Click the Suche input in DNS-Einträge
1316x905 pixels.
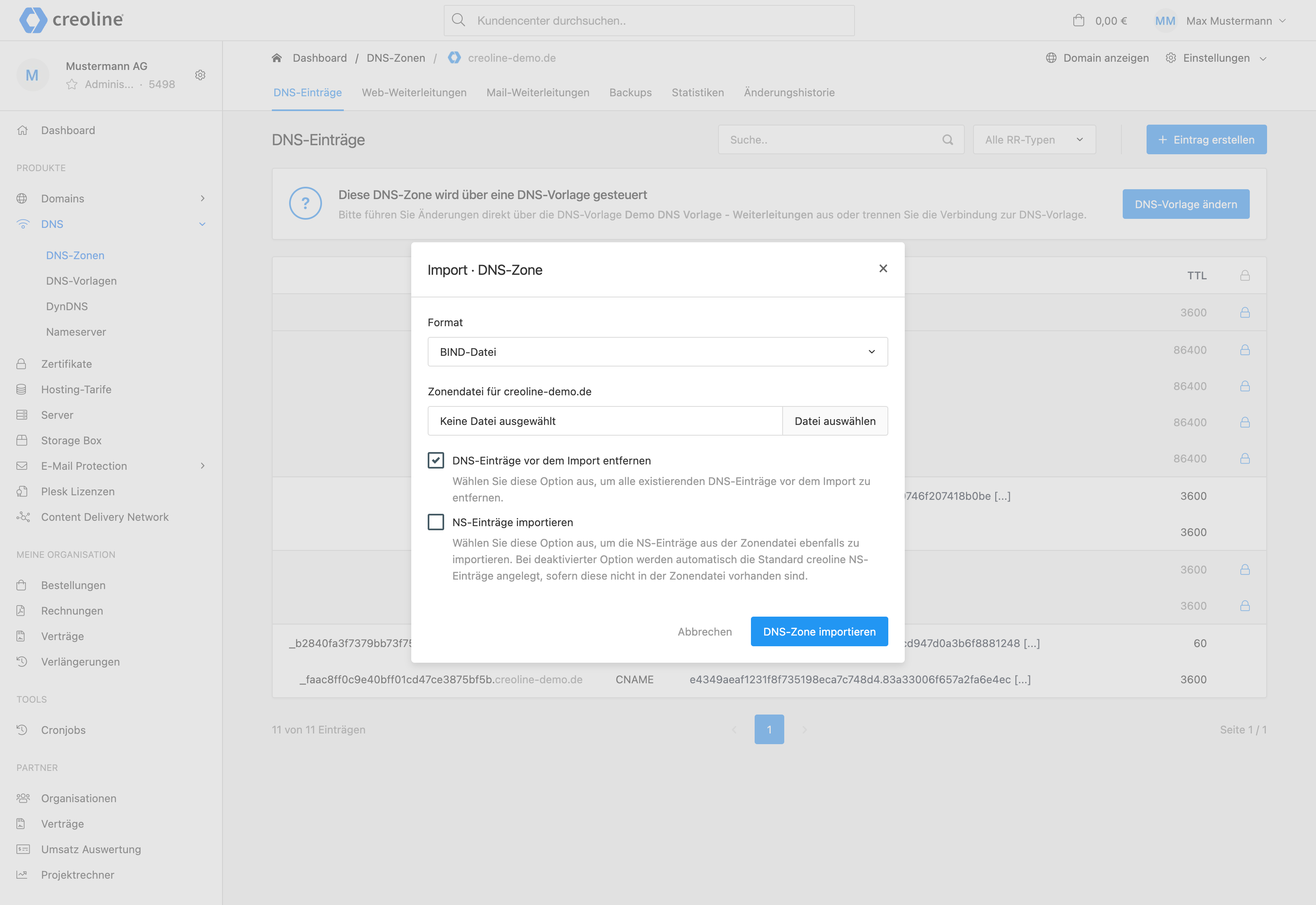point(841,139)
